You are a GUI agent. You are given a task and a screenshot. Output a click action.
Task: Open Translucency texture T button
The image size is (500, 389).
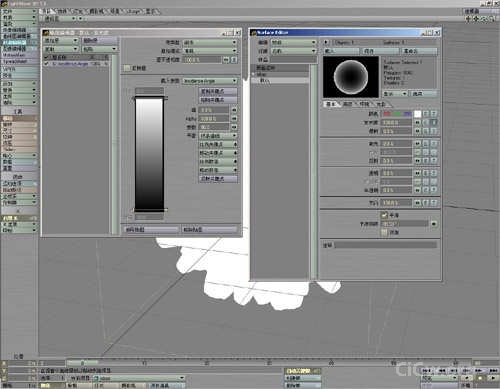coord(434,190)
